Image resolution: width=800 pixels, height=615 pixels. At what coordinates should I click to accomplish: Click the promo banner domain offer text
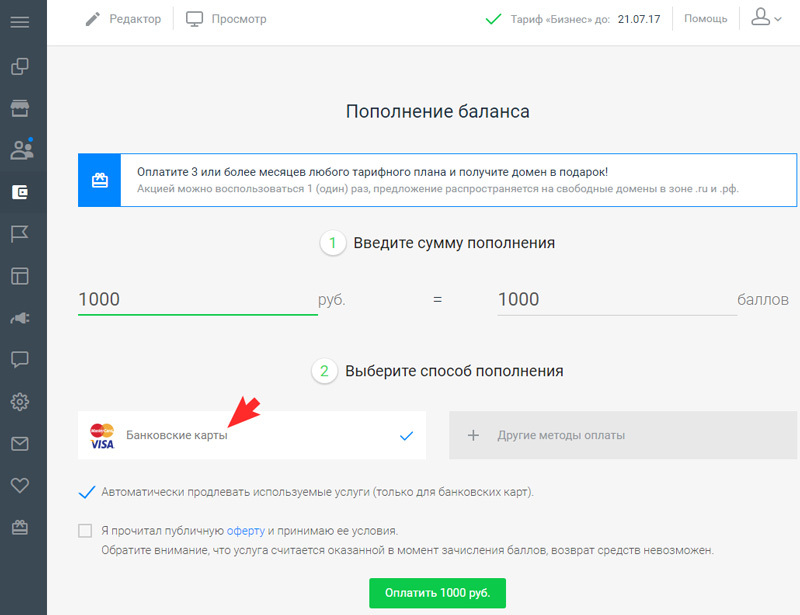372,172
